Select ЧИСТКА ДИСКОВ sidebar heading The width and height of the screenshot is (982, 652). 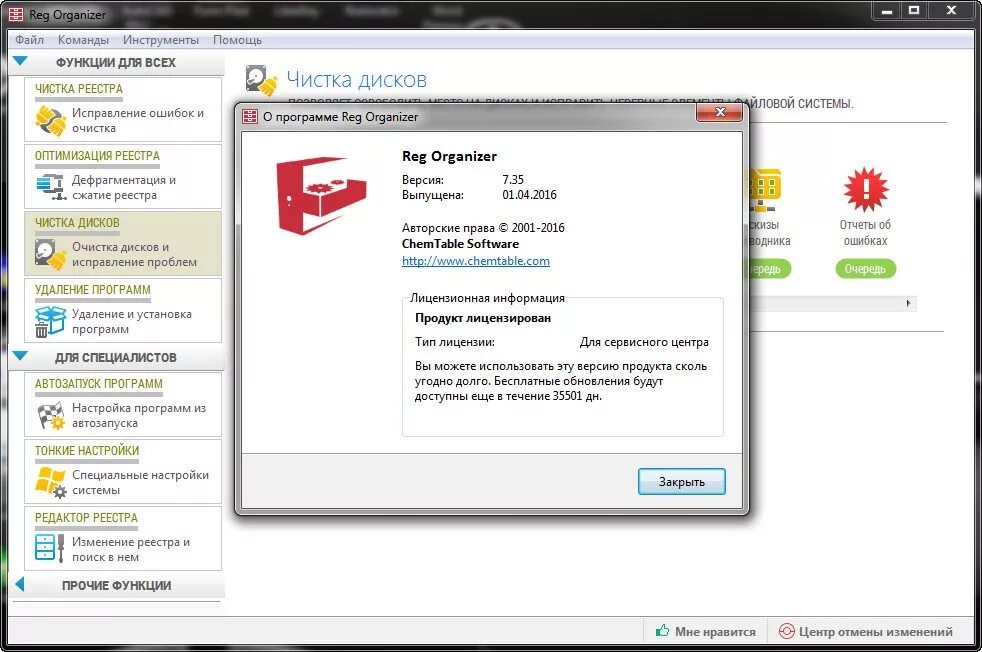[x=77, y=223]
